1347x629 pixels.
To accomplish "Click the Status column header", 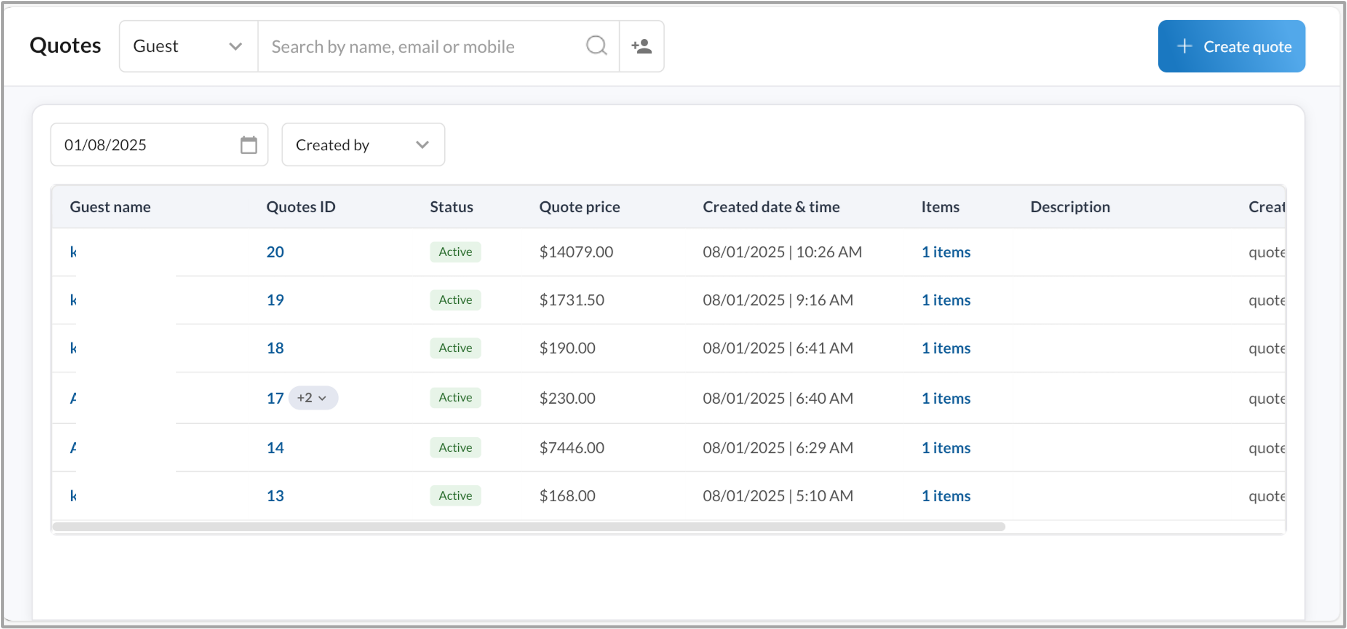I will click(452, 207).
